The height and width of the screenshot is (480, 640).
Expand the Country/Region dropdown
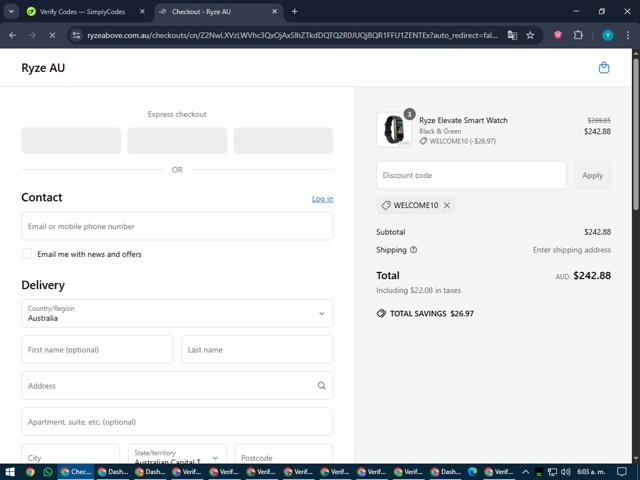(x=177, y=313)
